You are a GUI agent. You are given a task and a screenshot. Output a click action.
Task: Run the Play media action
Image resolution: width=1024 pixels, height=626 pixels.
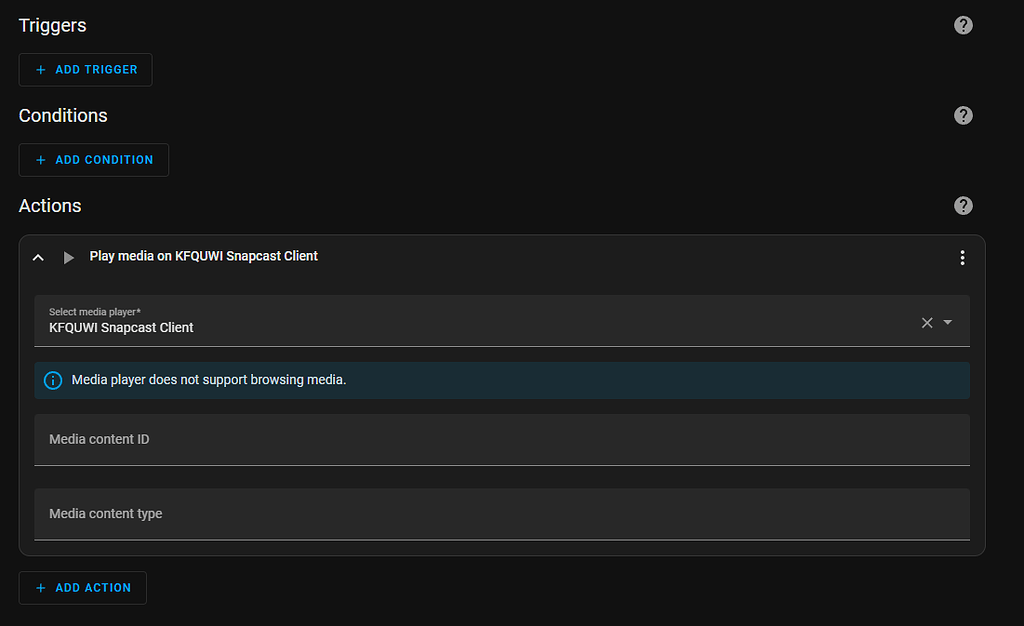click(69, 257)
